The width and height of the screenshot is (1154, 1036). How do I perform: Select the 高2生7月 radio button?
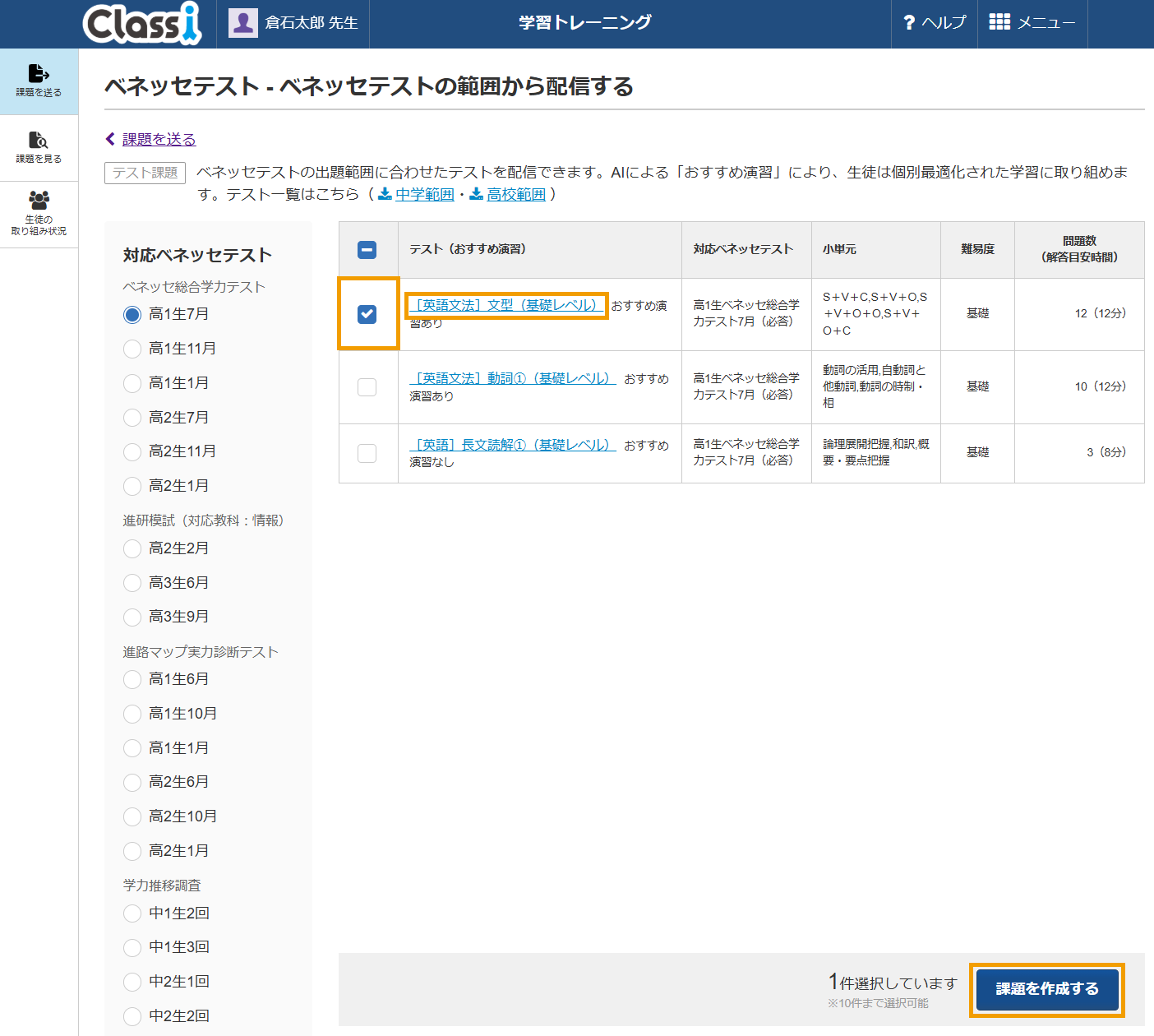[x=132, y=418]
